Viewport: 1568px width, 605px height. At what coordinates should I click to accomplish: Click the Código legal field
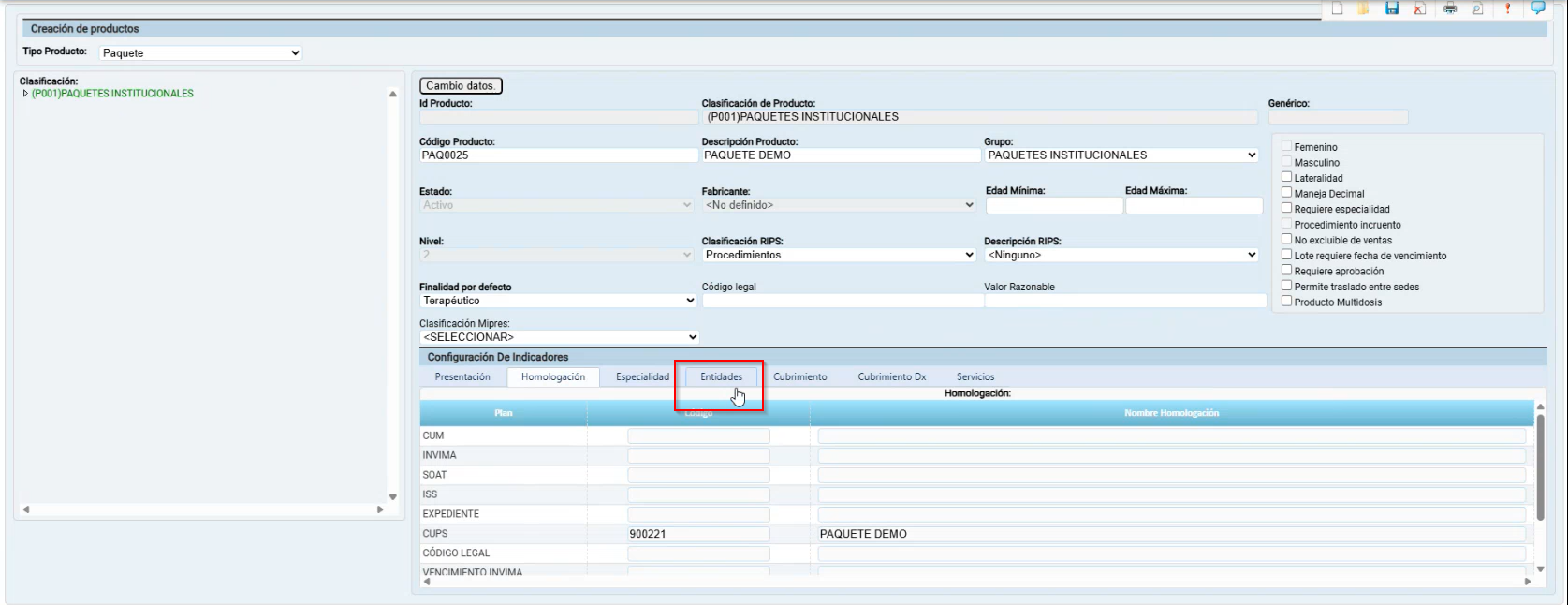tap(843, 301)
